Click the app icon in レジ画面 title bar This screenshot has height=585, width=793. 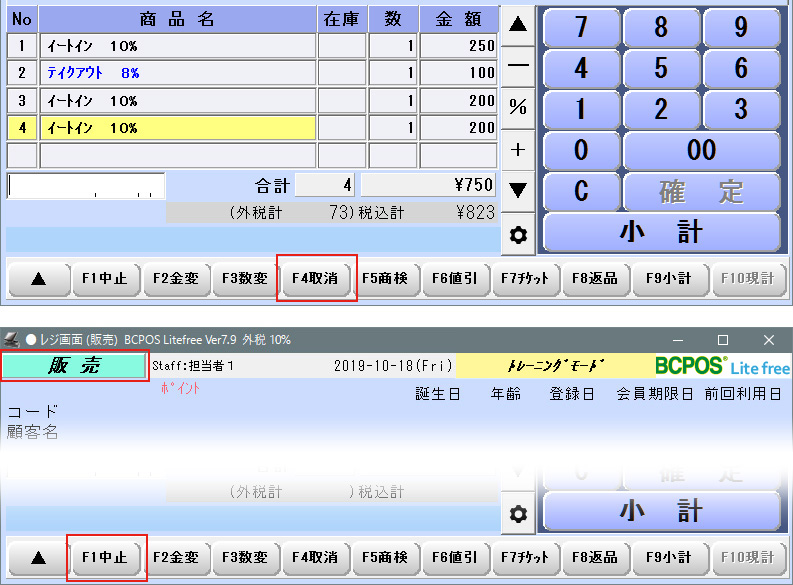coord(12,340)
